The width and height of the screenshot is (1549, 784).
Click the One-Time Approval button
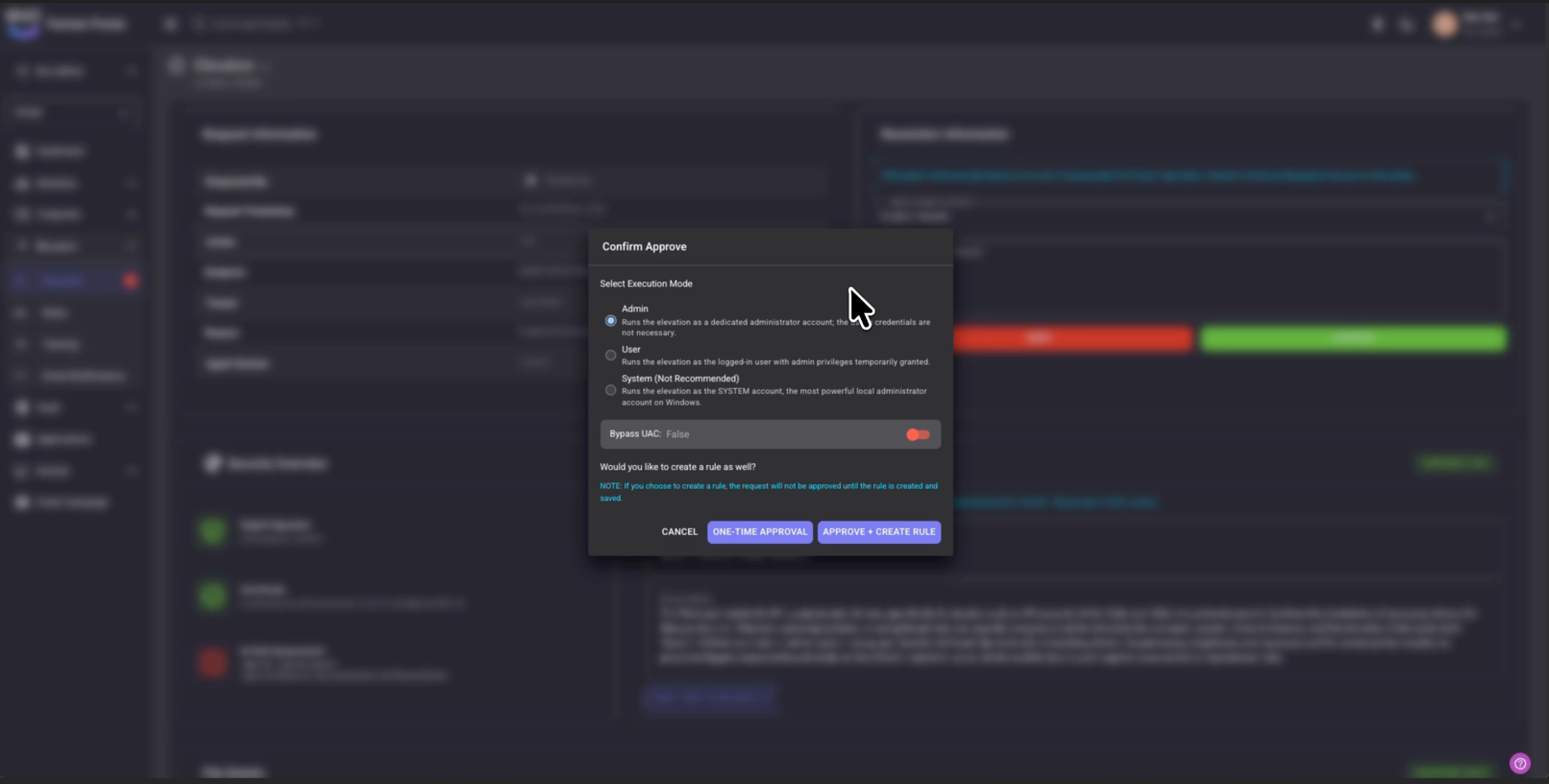click(759, 531)
